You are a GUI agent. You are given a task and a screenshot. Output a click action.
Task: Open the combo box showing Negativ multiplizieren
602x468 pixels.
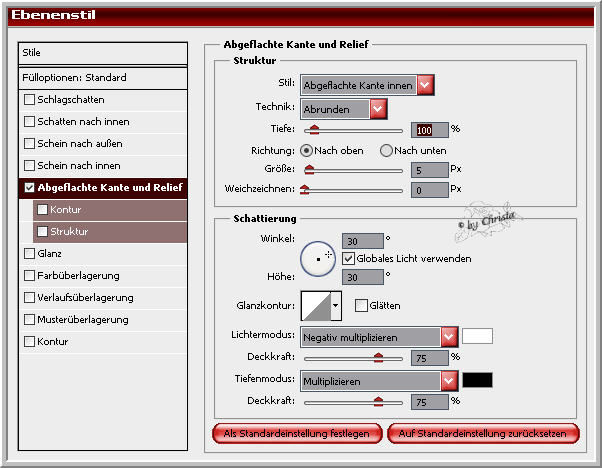click(x=379, y=337)
